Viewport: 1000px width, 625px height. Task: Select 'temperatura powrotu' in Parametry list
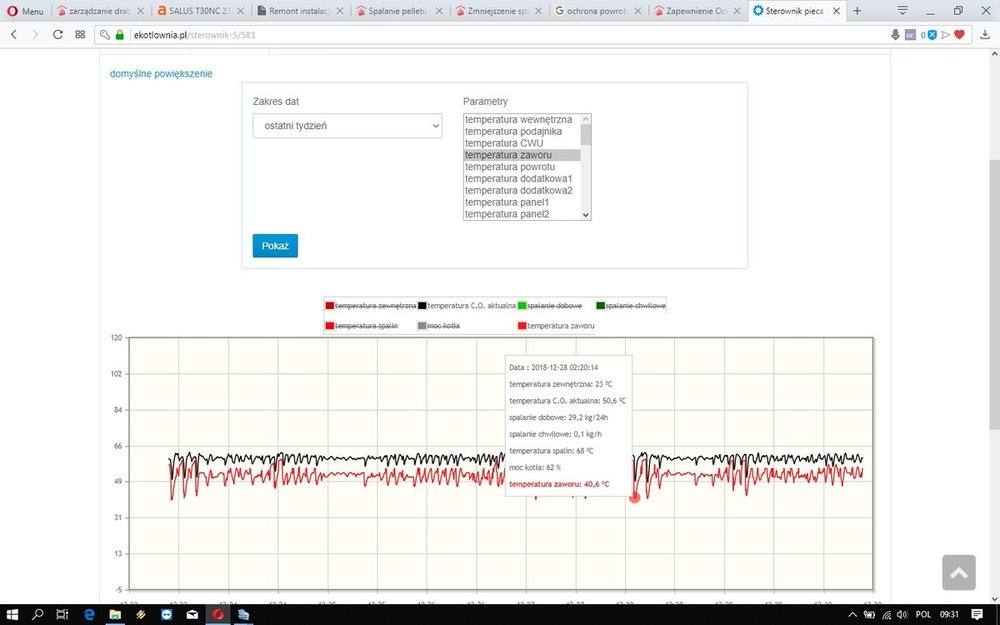tap(508, 167)
